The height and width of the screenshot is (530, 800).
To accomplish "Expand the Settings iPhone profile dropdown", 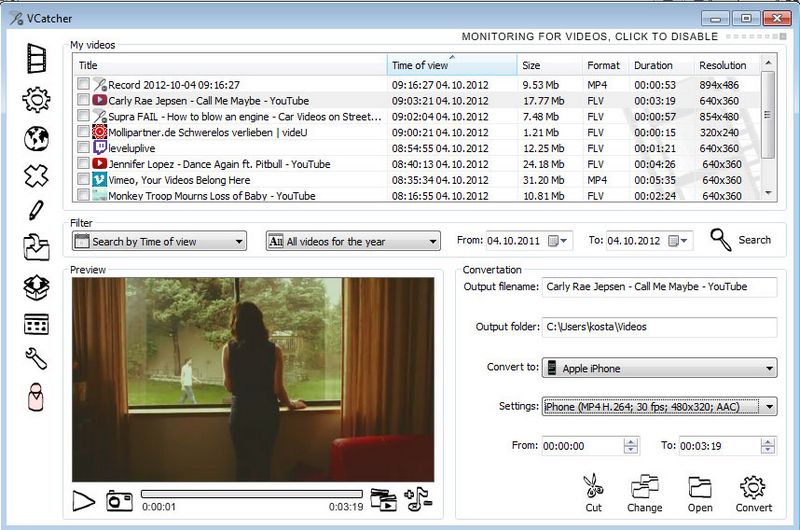I will 660,407.
